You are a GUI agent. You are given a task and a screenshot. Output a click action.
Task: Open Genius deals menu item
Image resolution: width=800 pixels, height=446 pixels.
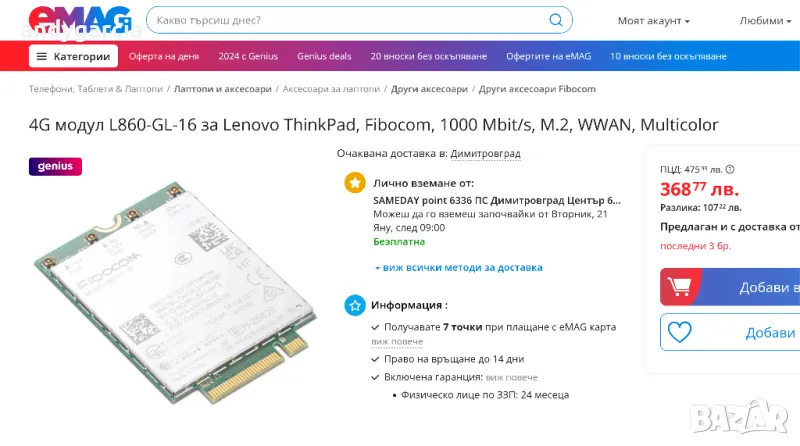point(324,56)
